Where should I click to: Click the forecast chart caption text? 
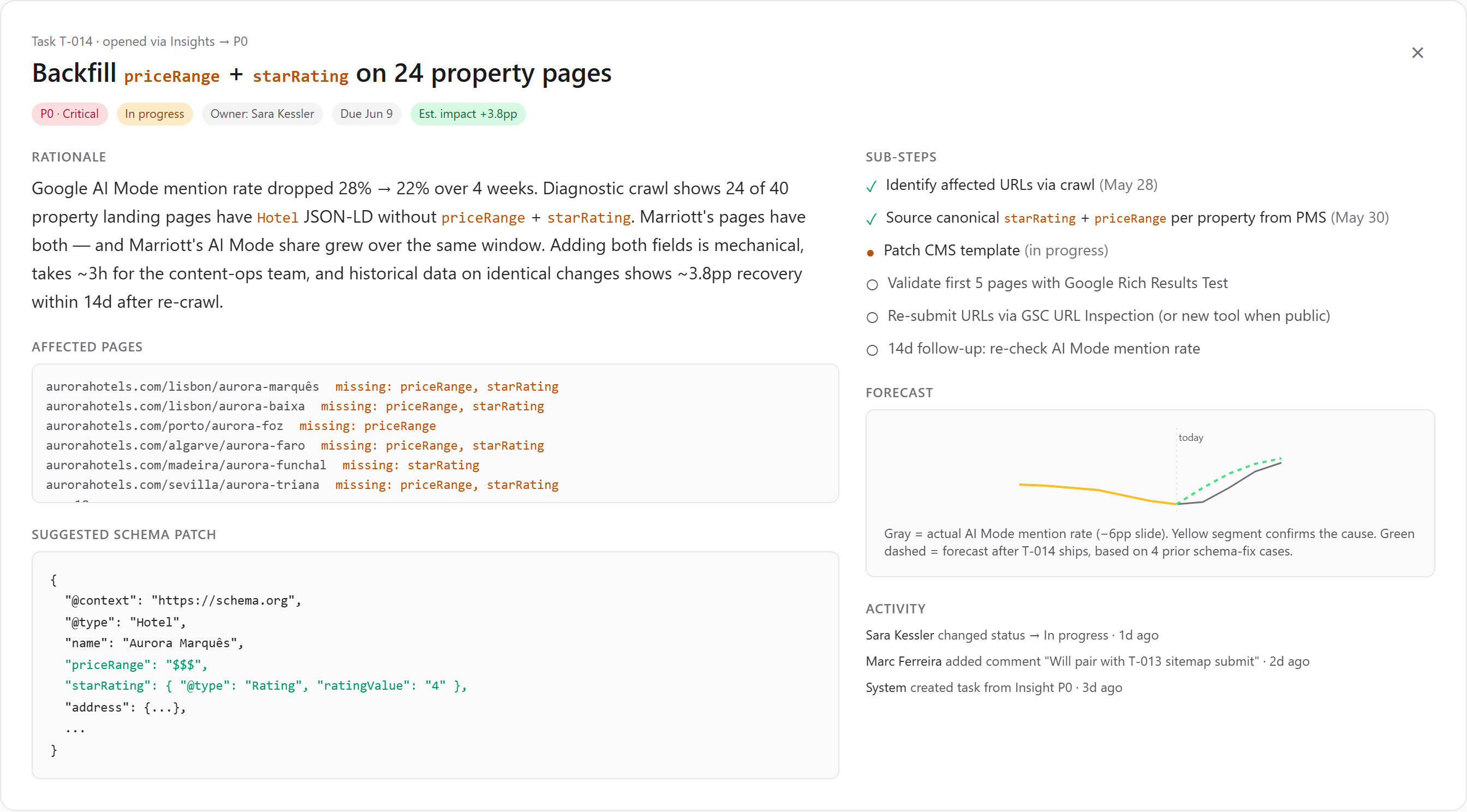(1149, 542)
